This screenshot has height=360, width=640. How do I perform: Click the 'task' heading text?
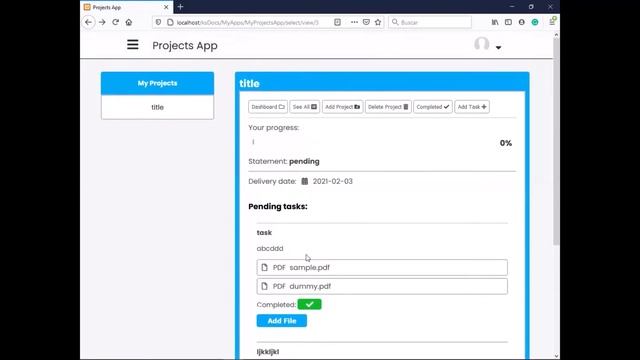[264, 232]
